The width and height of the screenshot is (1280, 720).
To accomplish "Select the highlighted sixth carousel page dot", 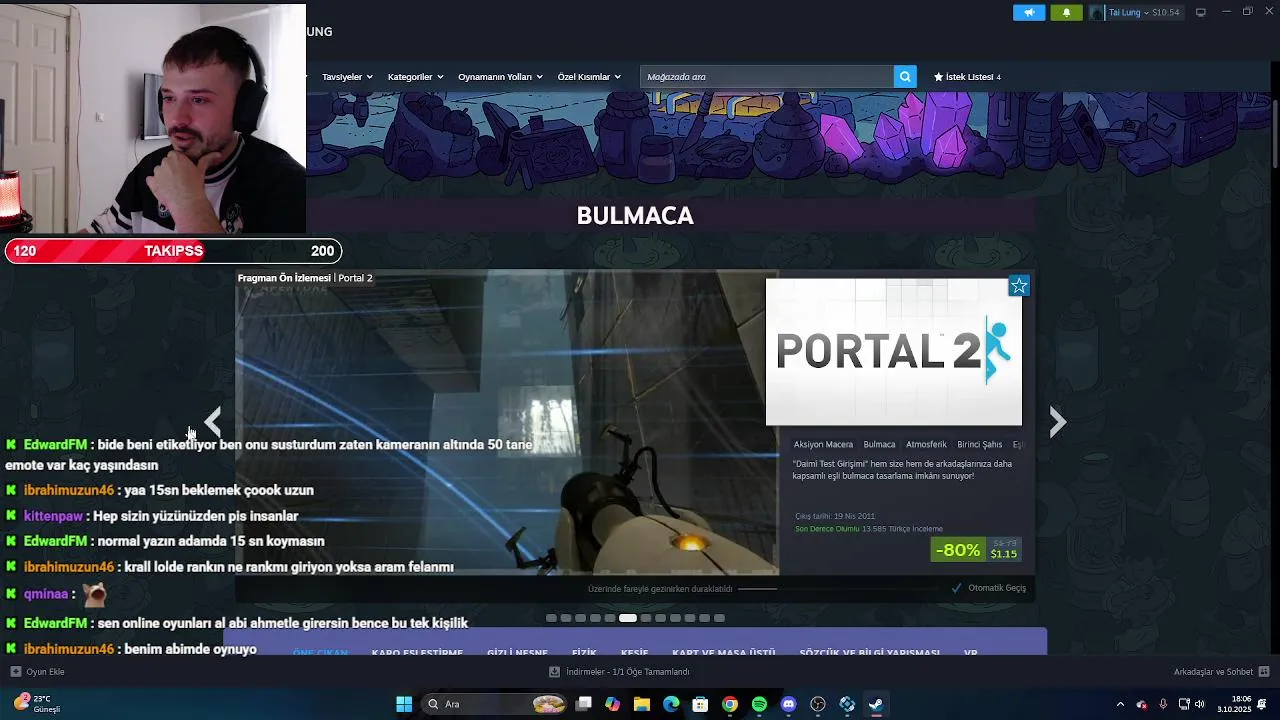I will pyautogui.click(x=628, y=618).
